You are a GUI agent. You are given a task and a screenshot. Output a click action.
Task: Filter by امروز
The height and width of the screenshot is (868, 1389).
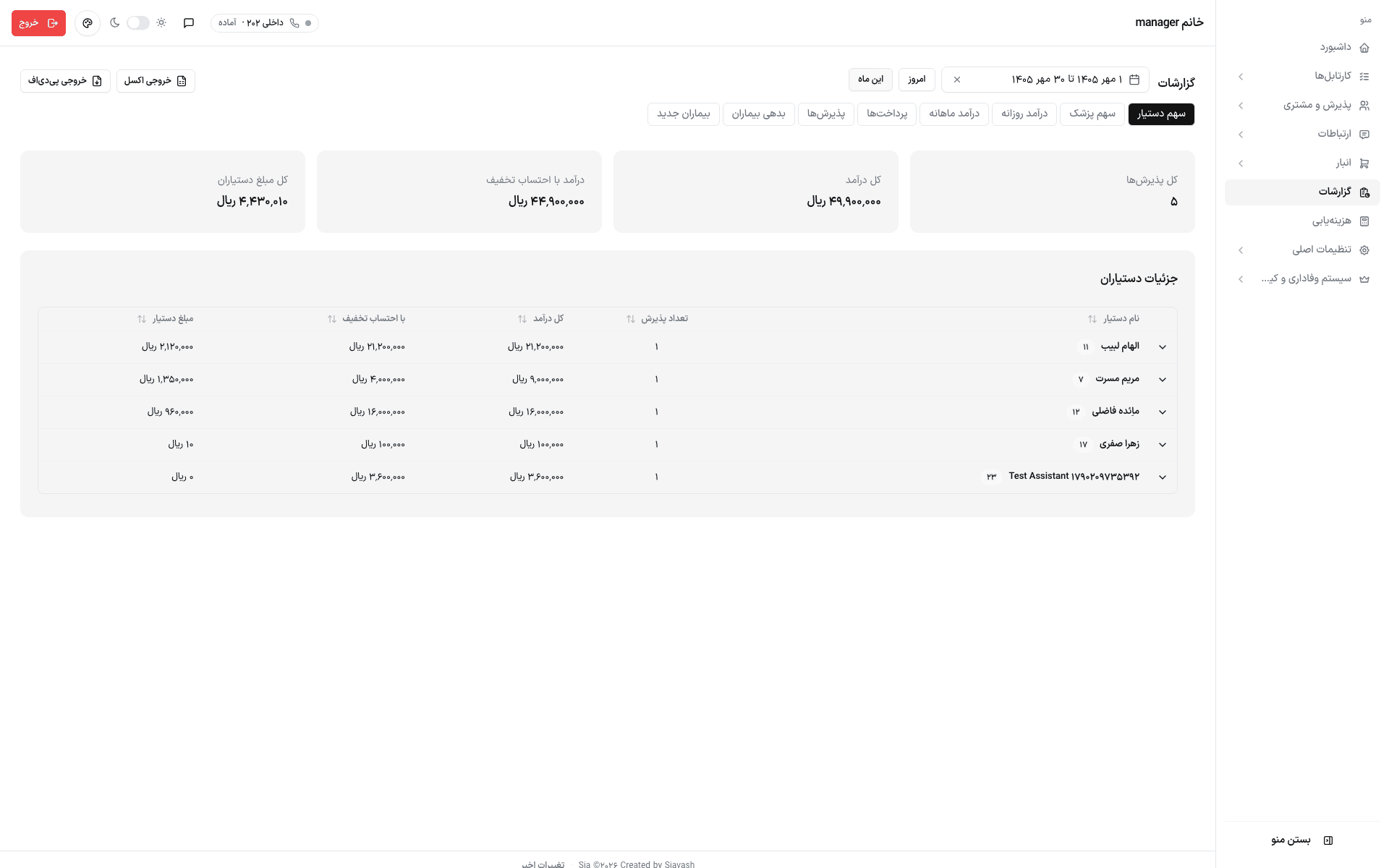917,80
